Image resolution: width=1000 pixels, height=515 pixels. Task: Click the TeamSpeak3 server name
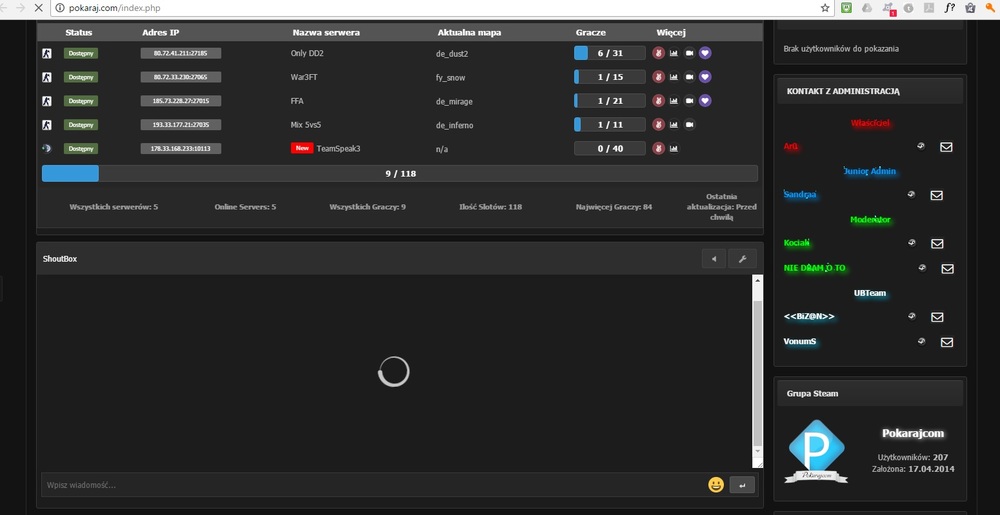point(338,148)
